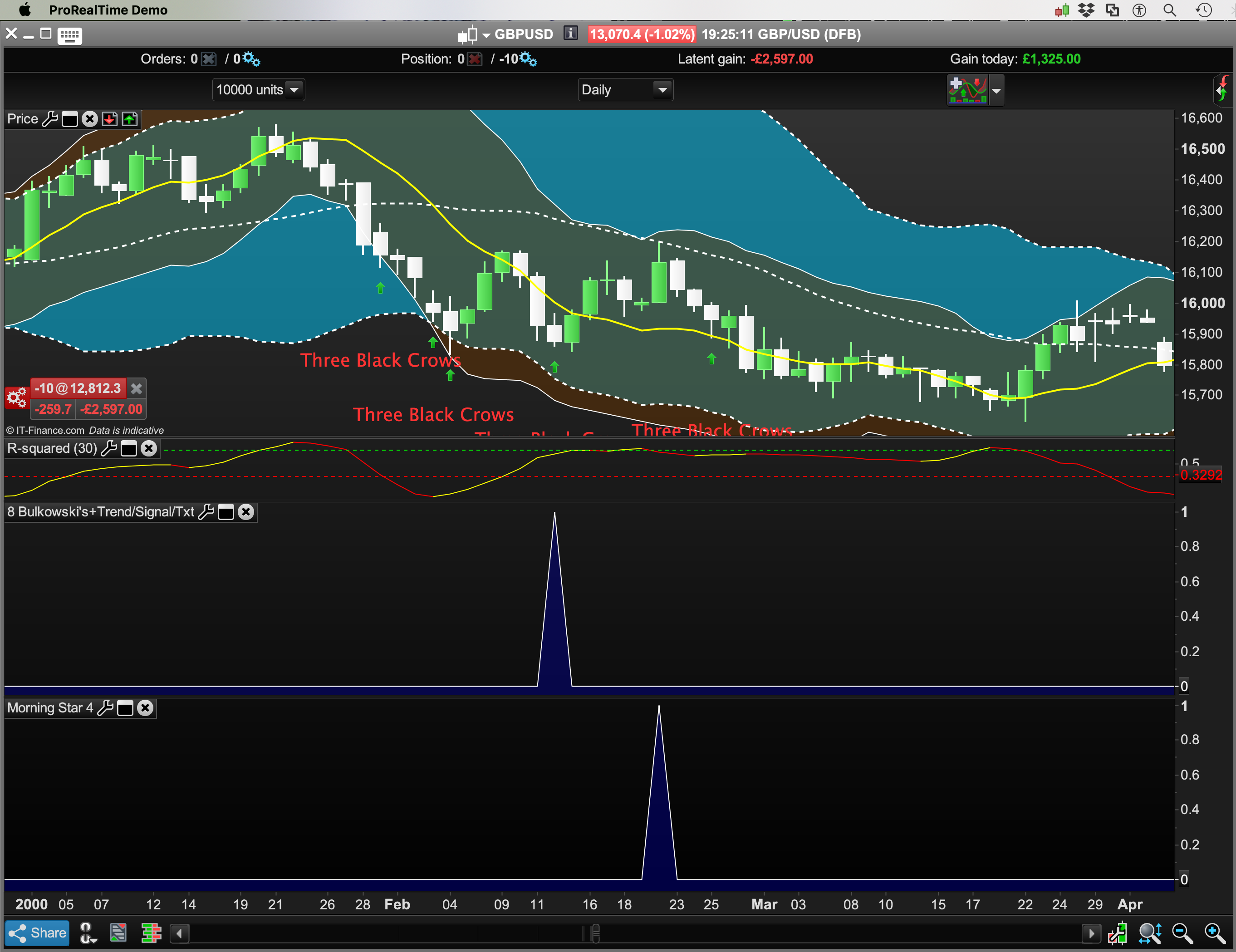
Task: Click the Share button
Action: click(x=37, y=933)
